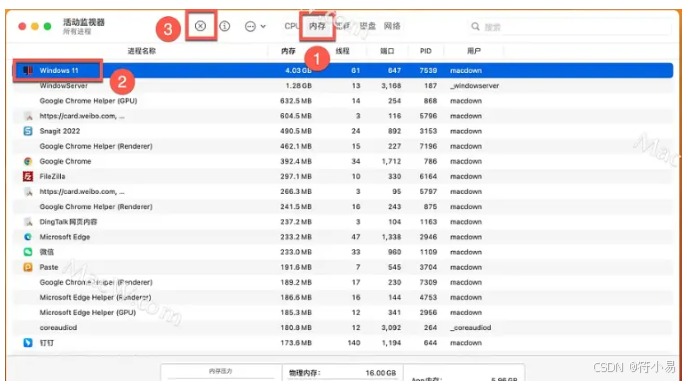The image size is (684, 381).
Task: Click the 1,712 ports value
Action: pyautogui.click(x=391, y=161)
